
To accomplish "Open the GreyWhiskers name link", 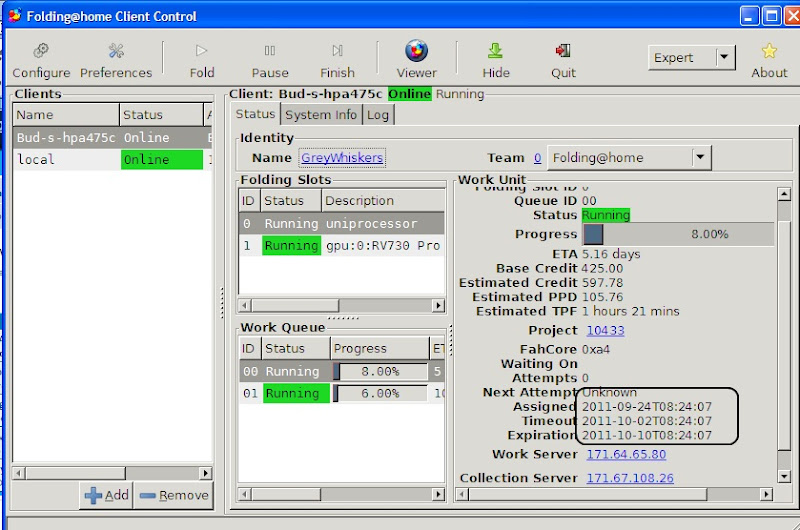I will pyautogui.click(x=342, y=158).
